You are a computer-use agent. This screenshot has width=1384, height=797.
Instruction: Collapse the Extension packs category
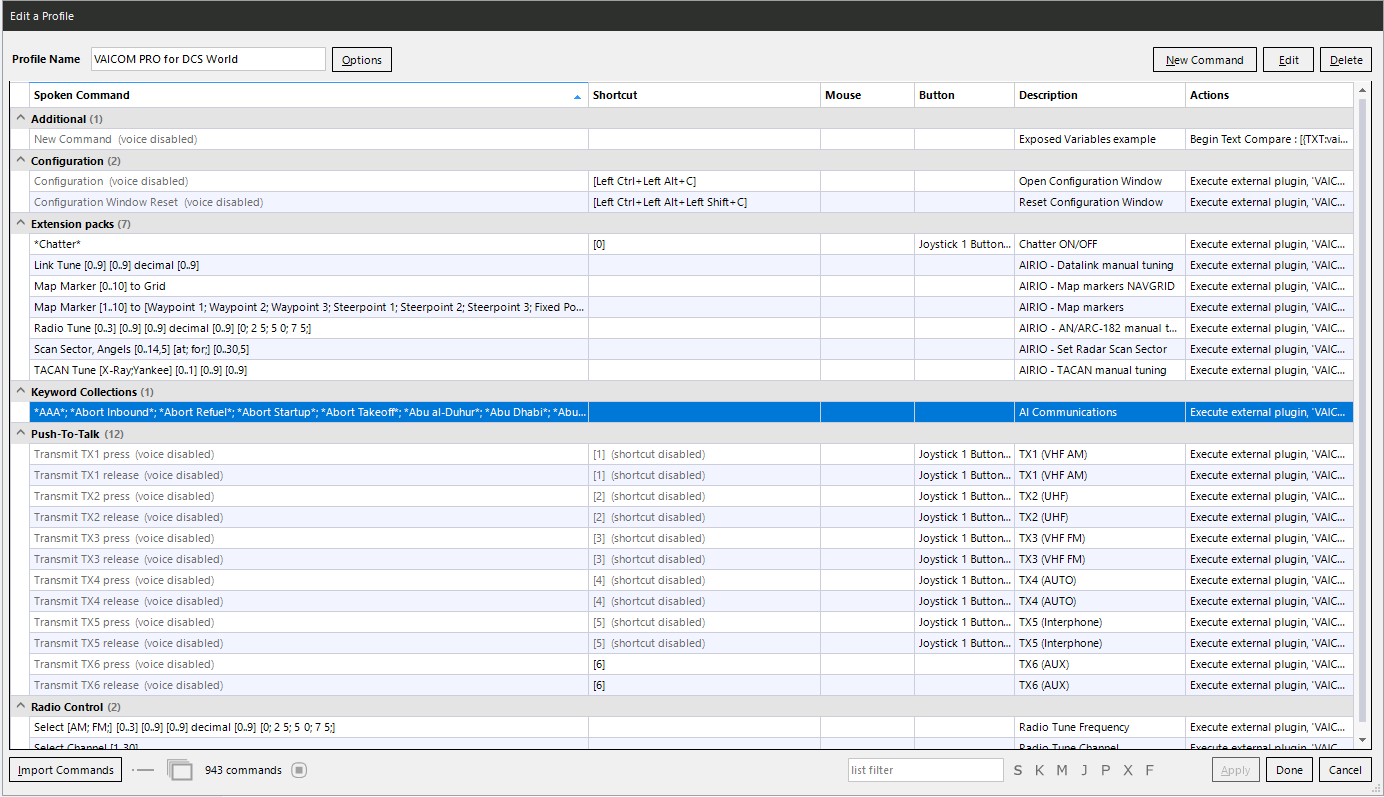click(20, 224)
